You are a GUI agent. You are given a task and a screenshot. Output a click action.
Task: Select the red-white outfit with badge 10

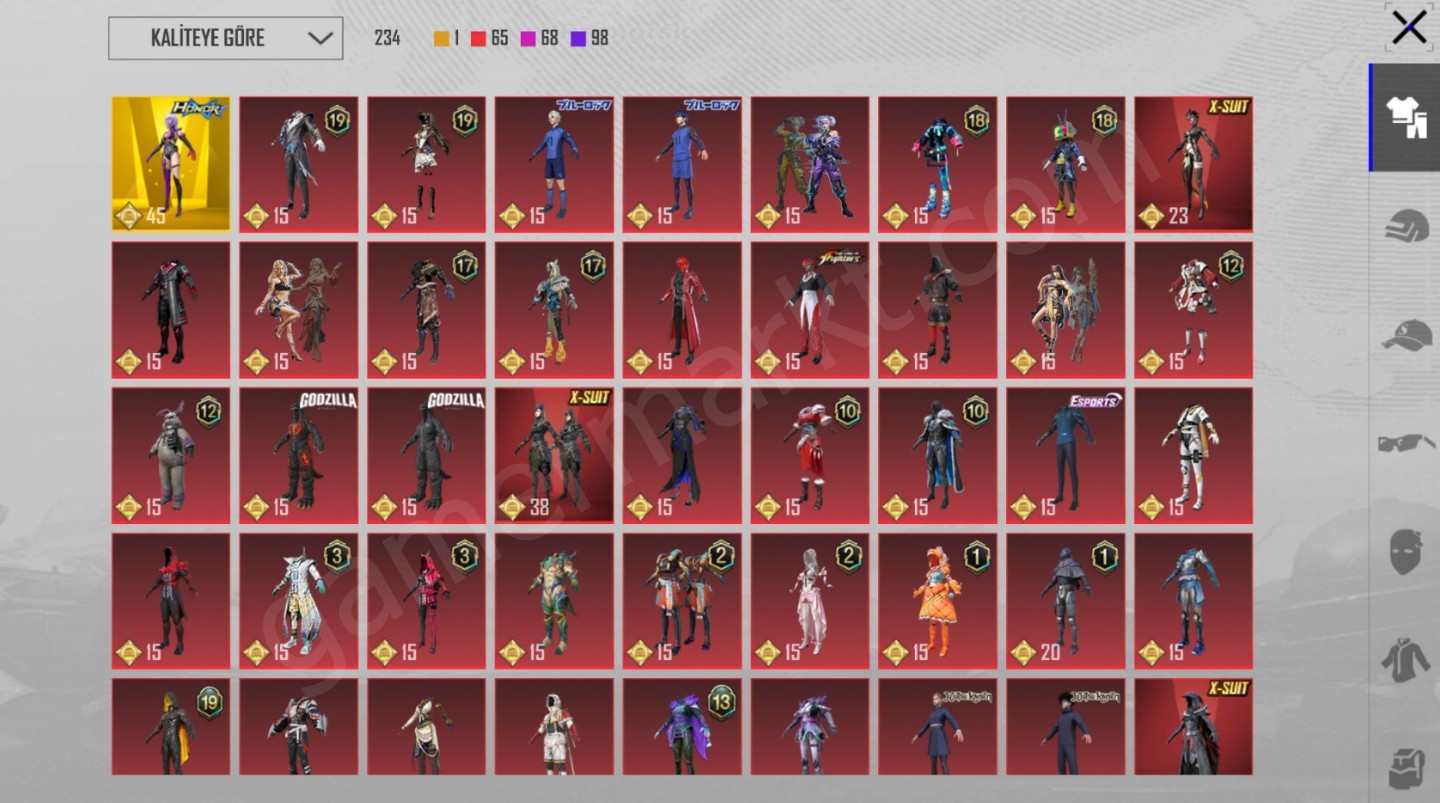(810, 455)
